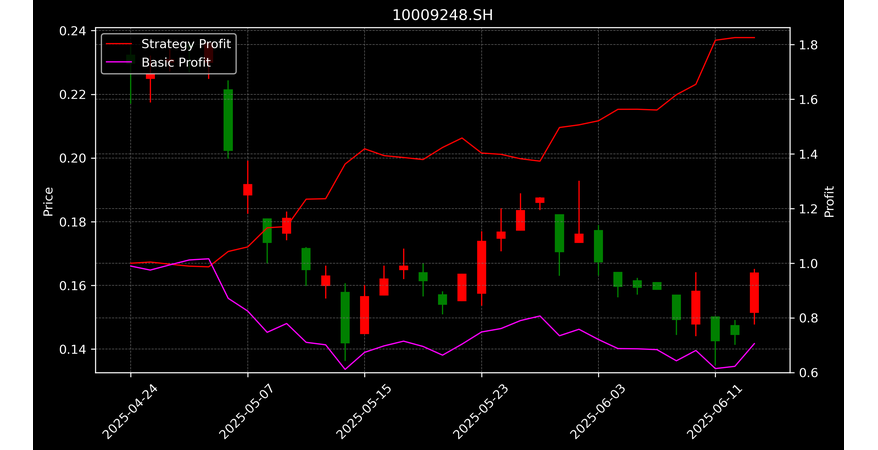Click the 1.2 profit tick label

807,209
